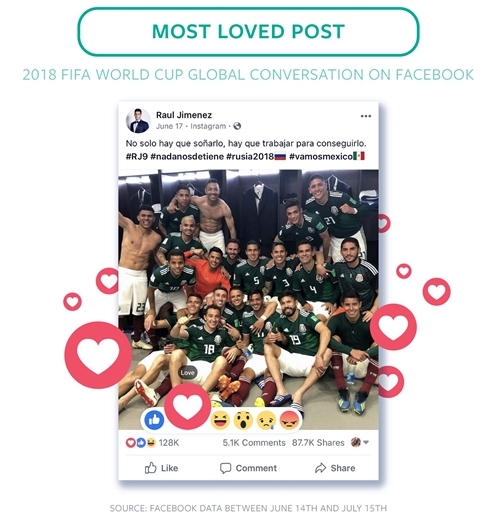View the 5.1K Comments

254,443
